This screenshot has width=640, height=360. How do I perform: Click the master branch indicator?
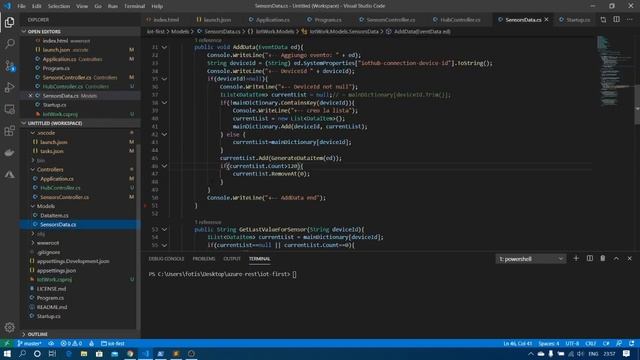[x=29, y=344]
